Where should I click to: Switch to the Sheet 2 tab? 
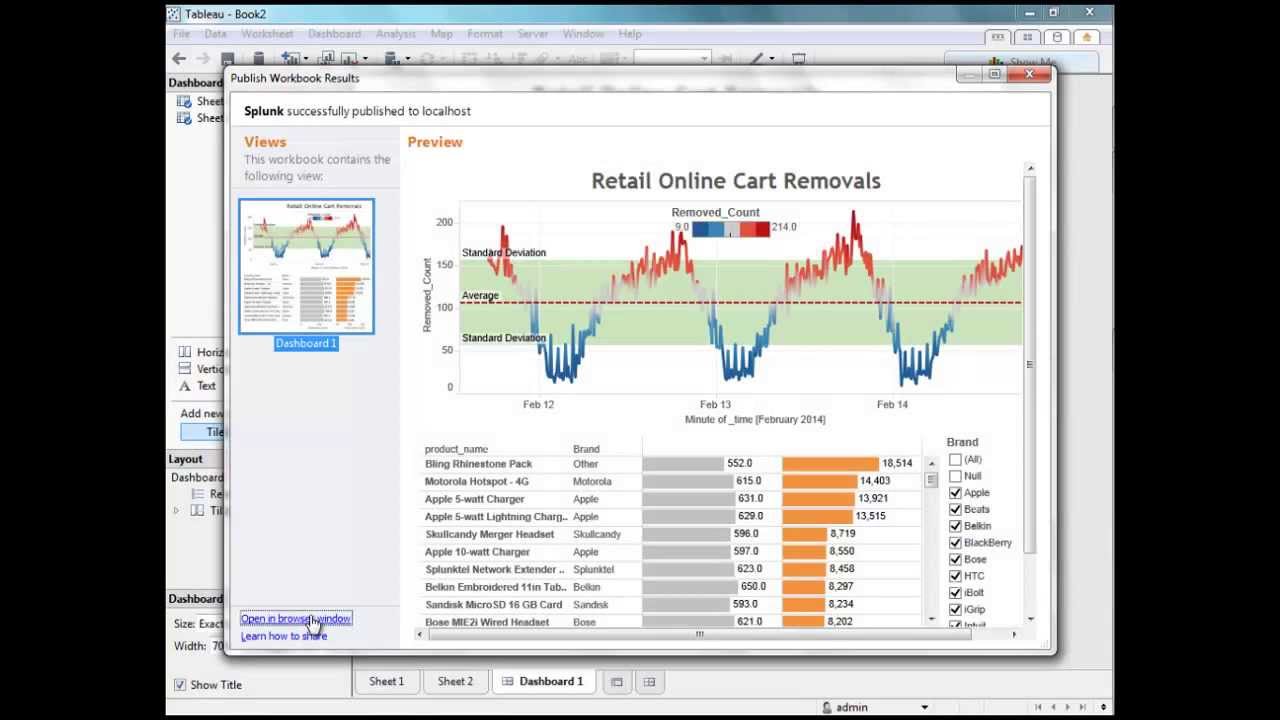(x=455, y=682)
